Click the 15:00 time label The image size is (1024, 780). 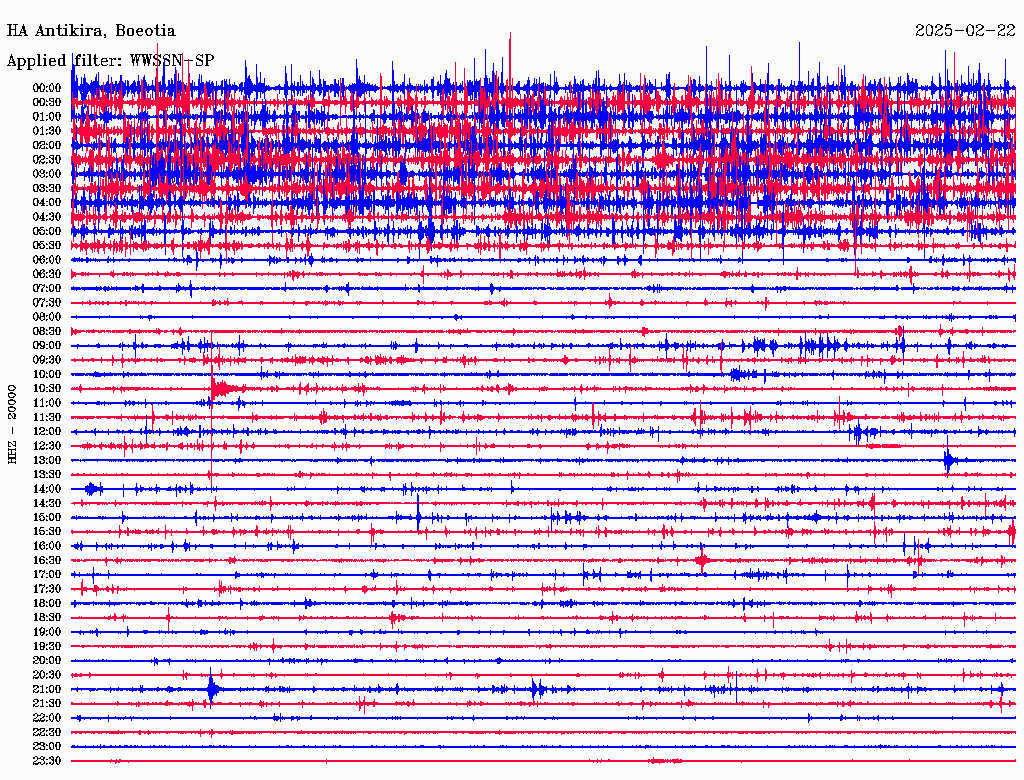point(47,517)
